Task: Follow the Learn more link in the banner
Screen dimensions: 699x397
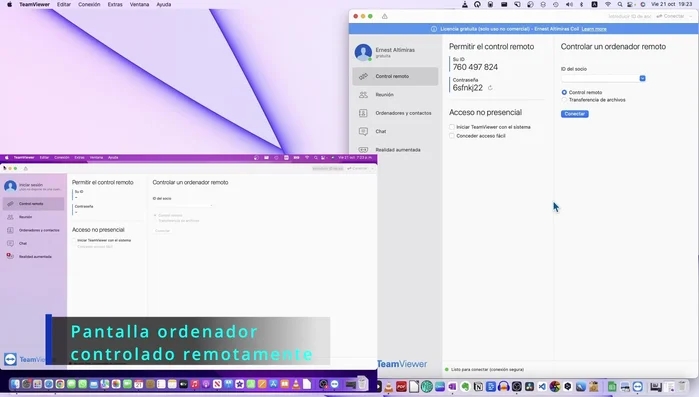Action: coord(594,29)
